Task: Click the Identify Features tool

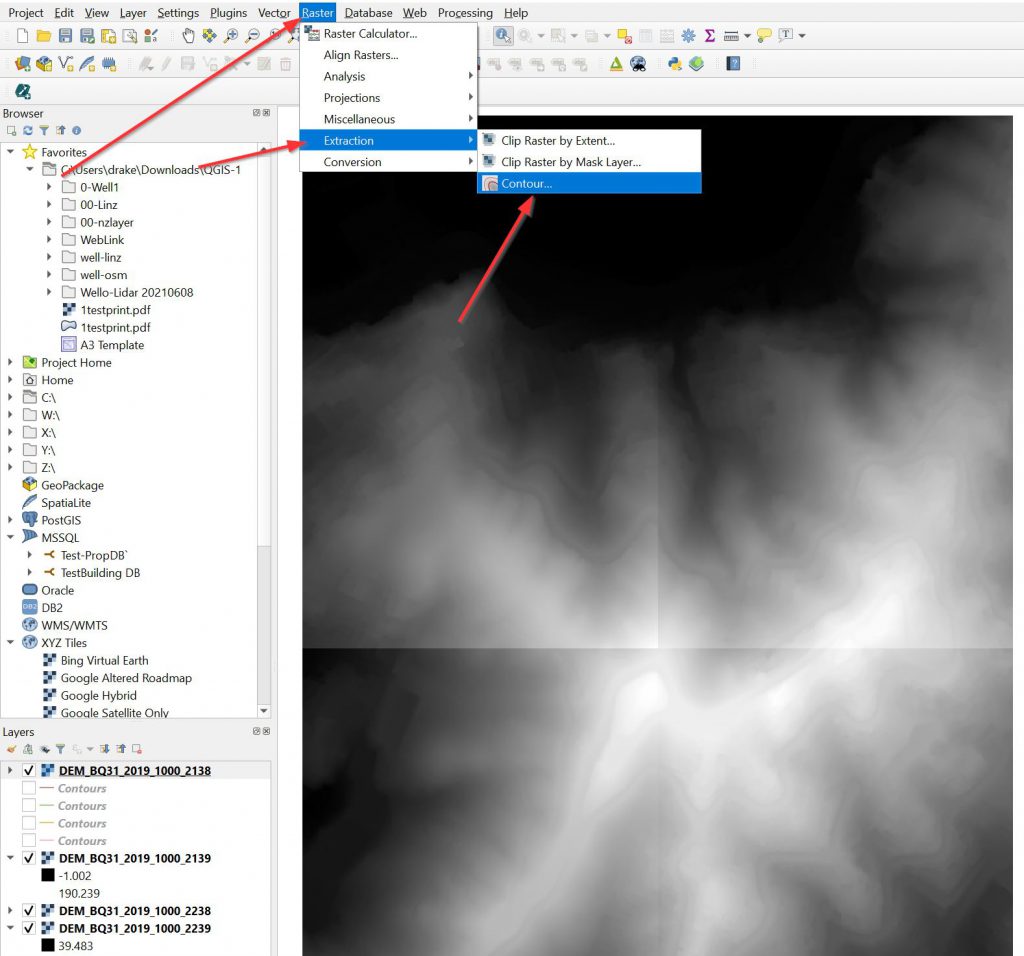Action: point(503,36)
